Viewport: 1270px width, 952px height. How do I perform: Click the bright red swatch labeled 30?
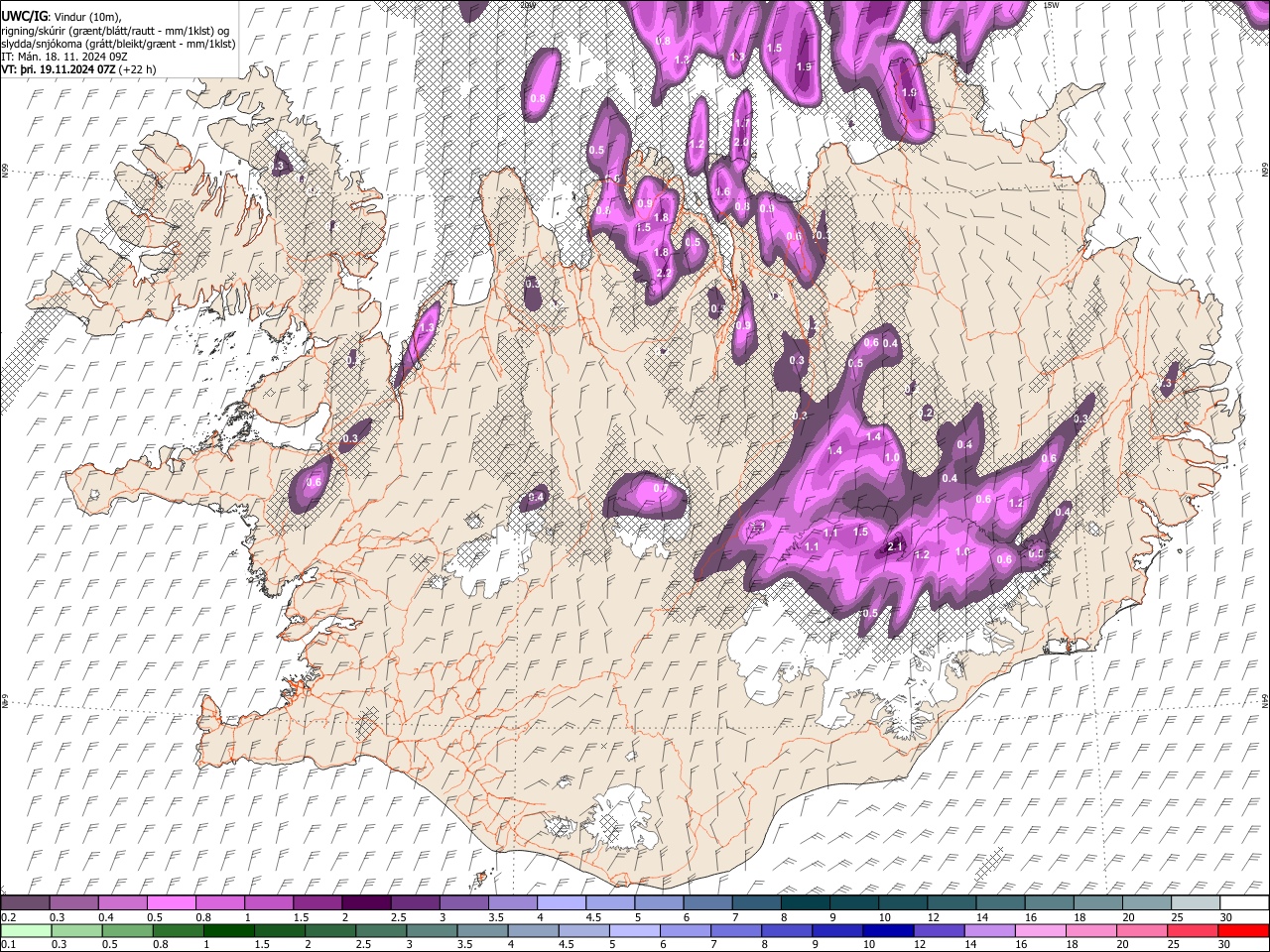pos(1243,930)
